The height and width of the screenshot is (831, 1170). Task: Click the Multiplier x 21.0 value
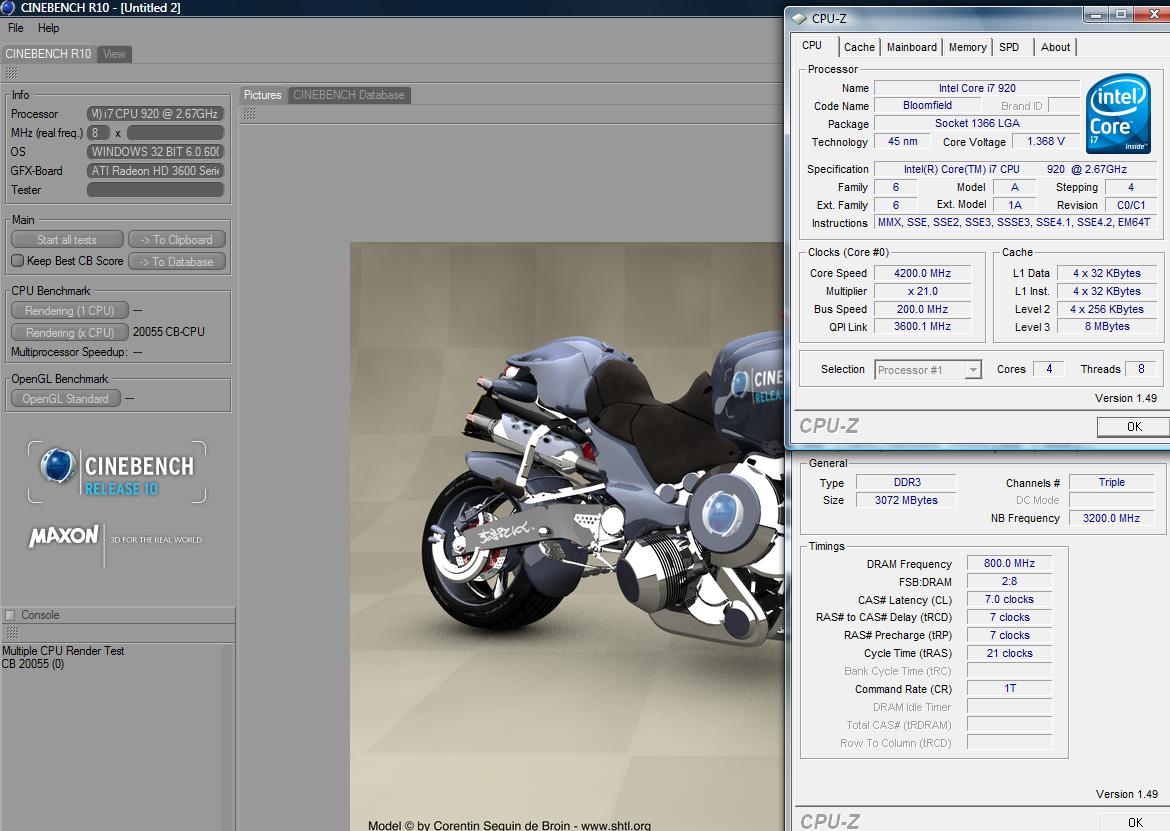click(x=922, y=291)
